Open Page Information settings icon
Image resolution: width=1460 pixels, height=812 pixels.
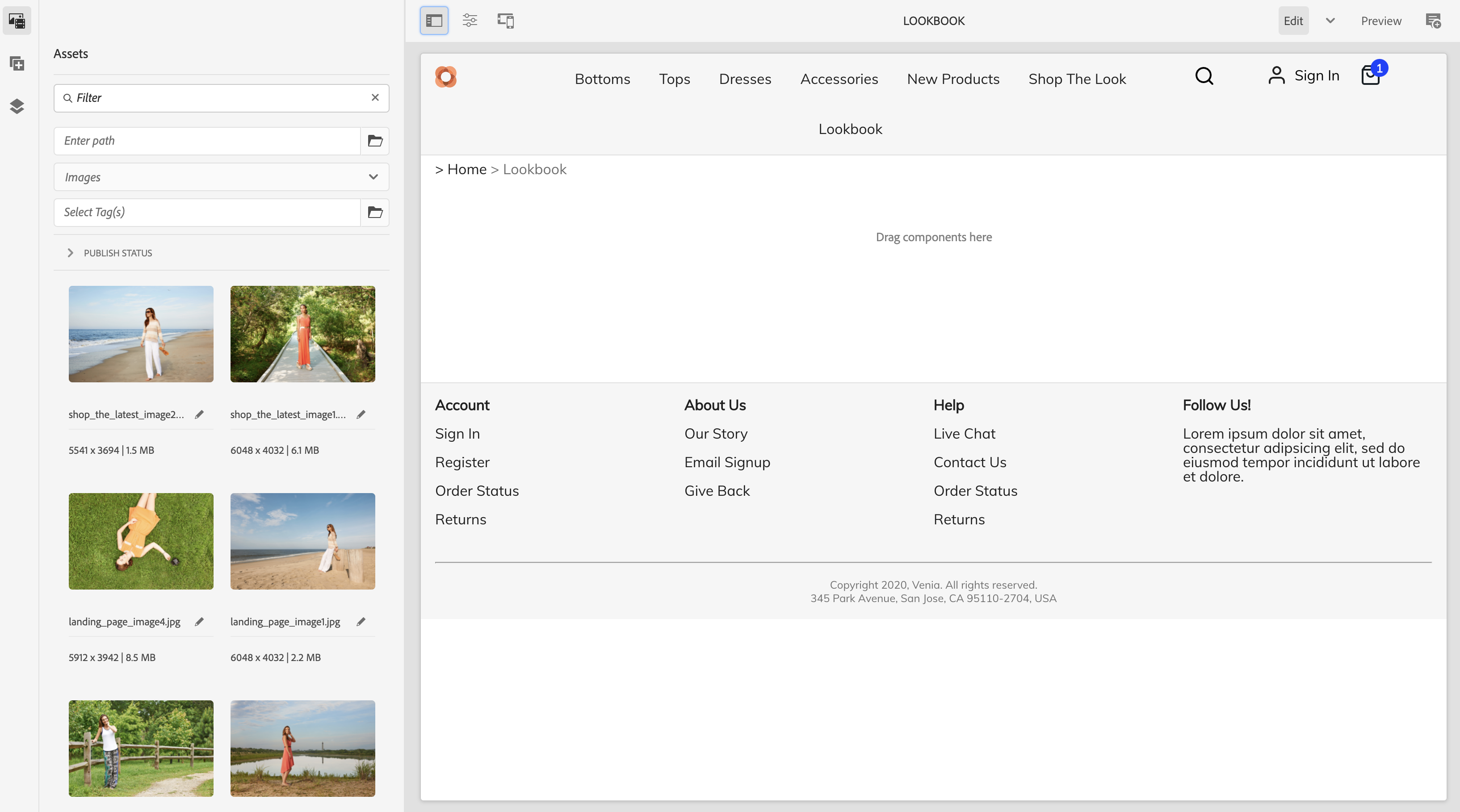tap(469, 21)
